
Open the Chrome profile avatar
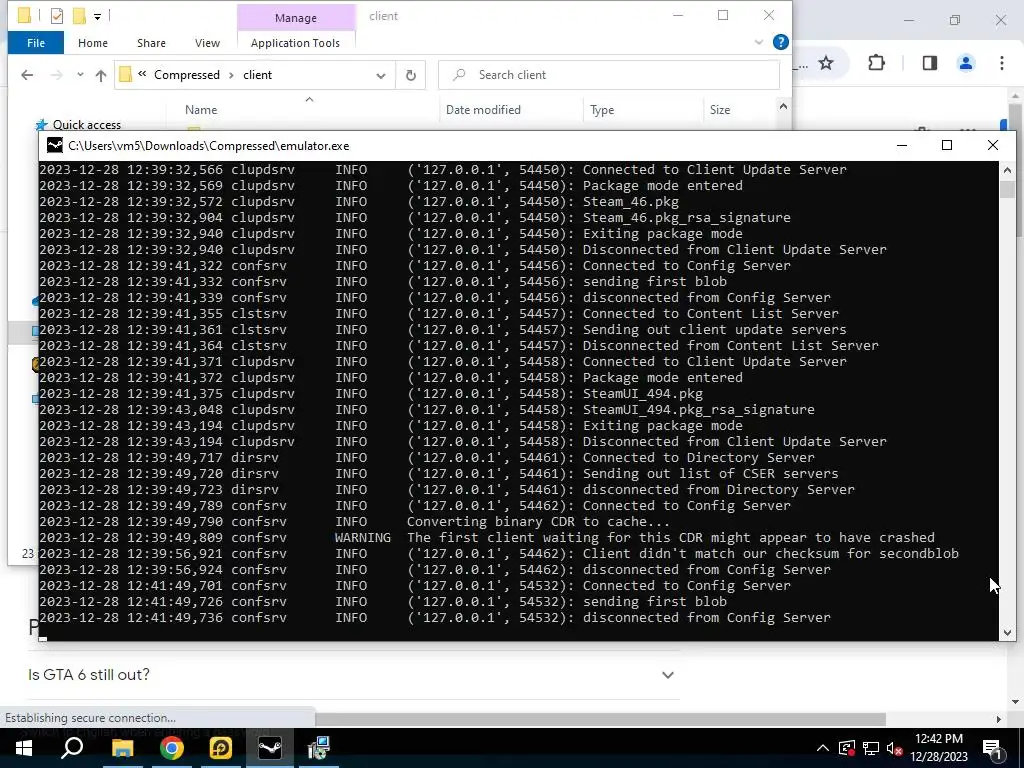(965, 63)
